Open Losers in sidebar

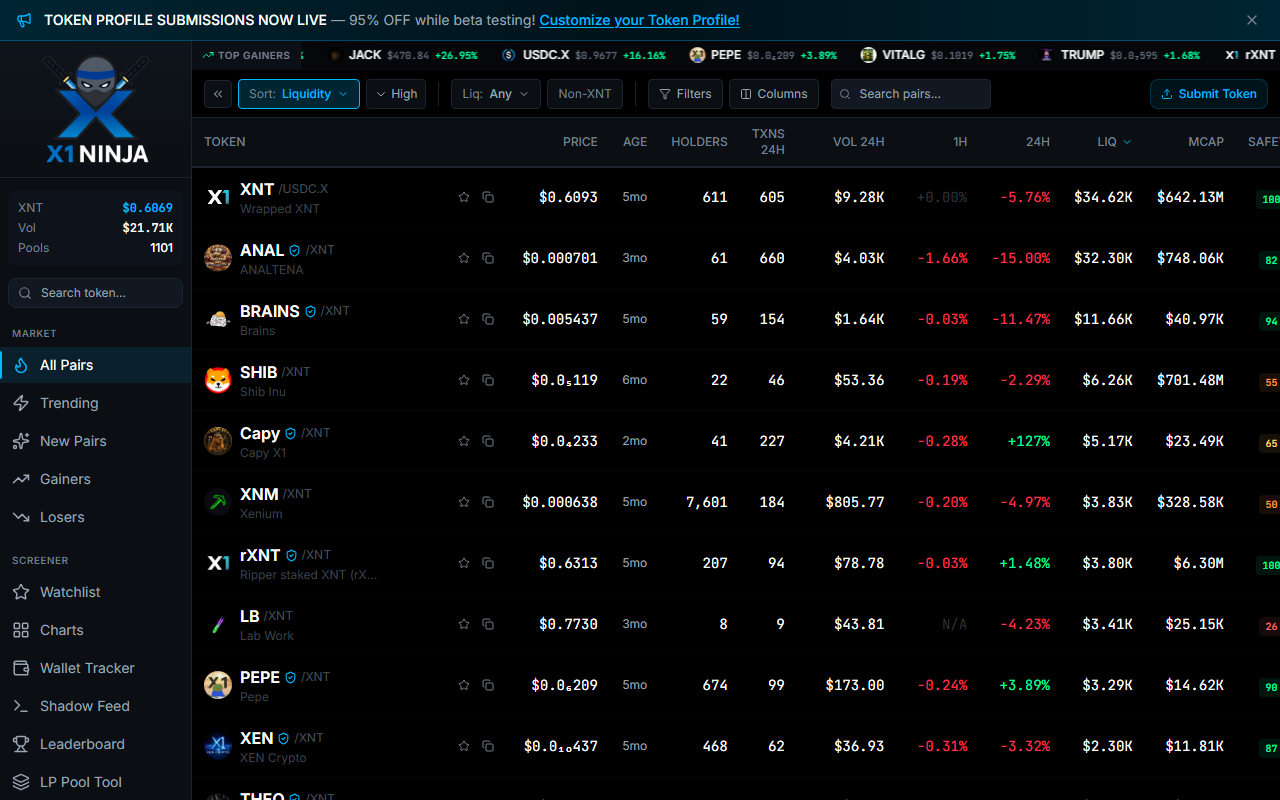[96, 517]
